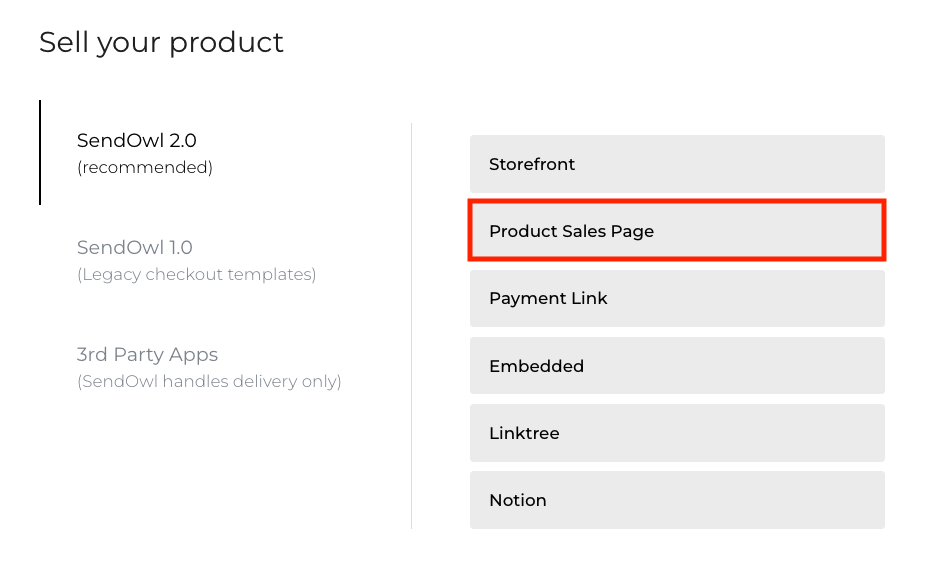Screen dimensions: 930x571
Task: Select the Notion integration option
Action: (x=677, y=500)
